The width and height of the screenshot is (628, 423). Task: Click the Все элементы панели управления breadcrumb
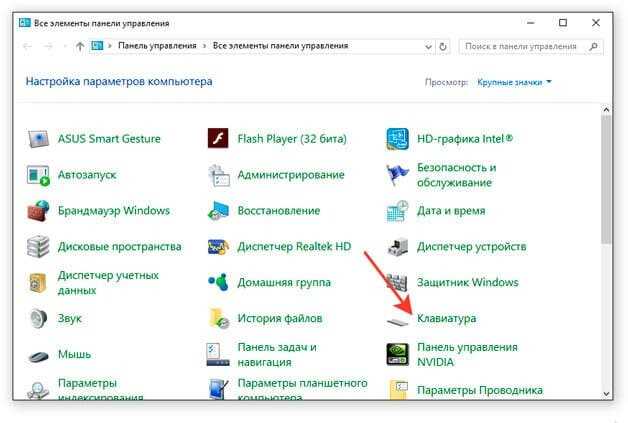pos(280,46)
